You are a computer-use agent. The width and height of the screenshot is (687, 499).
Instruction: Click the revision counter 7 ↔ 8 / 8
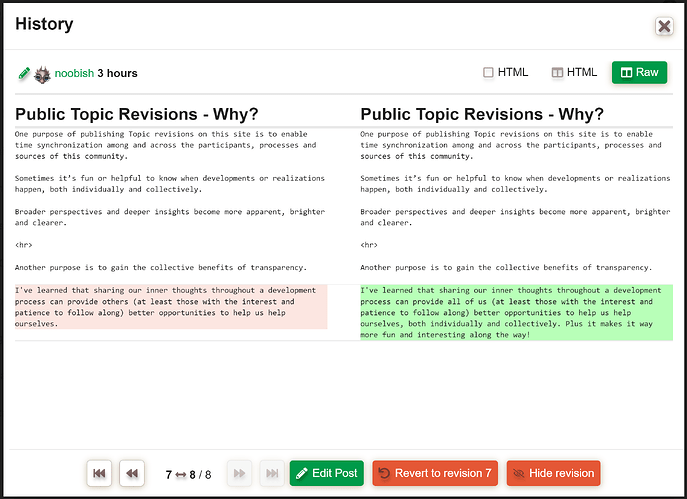pyautogui.click(x=188, y=474)
